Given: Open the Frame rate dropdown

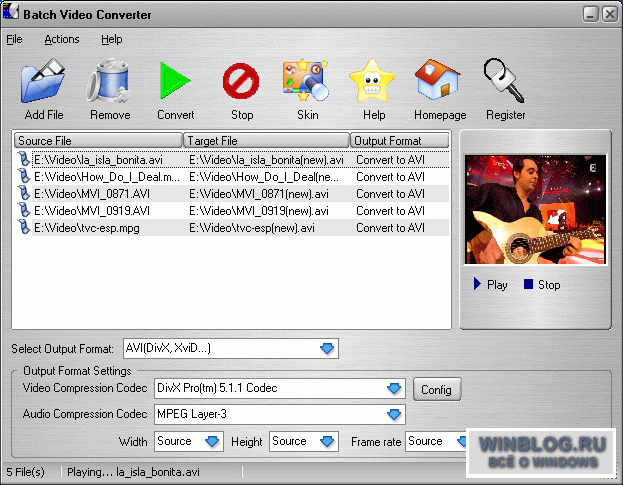Looking at the screenshot, I should tap(462, 441).
